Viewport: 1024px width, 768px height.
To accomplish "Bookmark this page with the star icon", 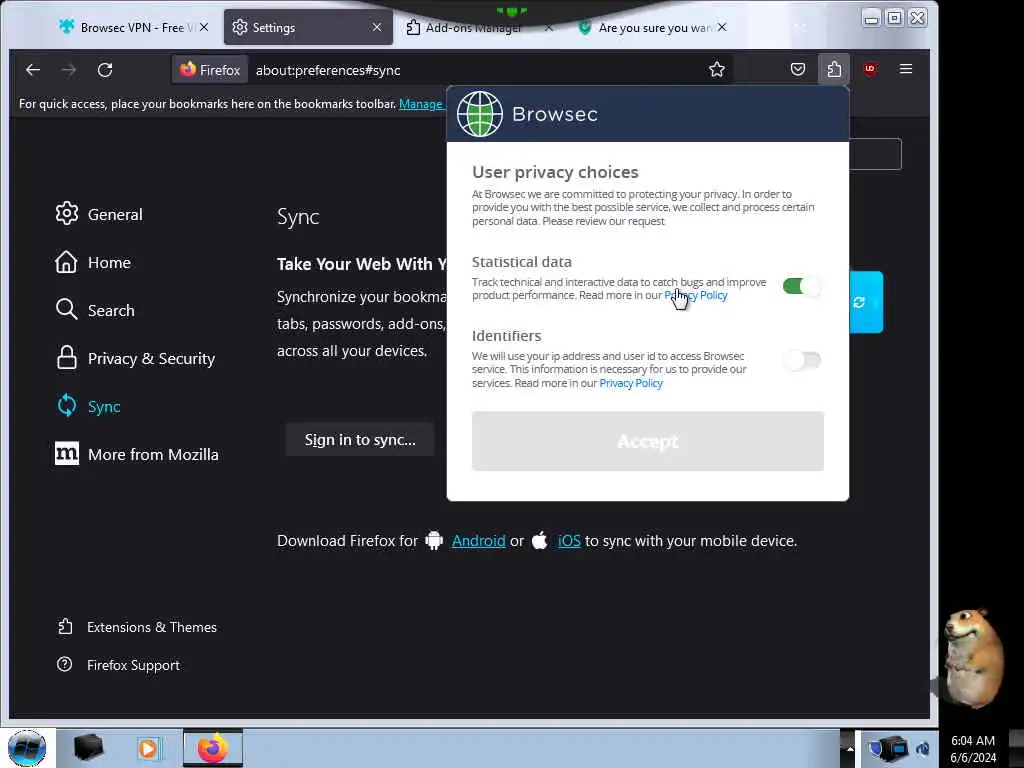I will (x=716, y=70).
